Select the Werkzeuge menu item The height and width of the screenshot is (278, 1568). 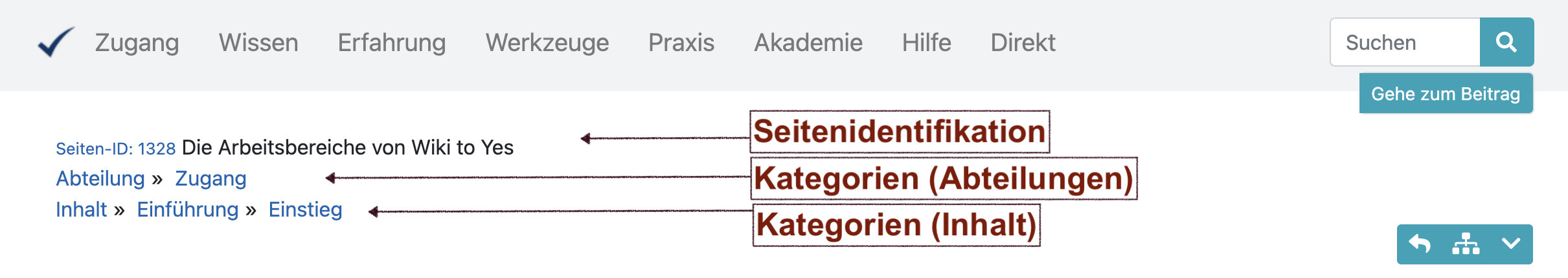pyautogui.click(x=547, y=43)
